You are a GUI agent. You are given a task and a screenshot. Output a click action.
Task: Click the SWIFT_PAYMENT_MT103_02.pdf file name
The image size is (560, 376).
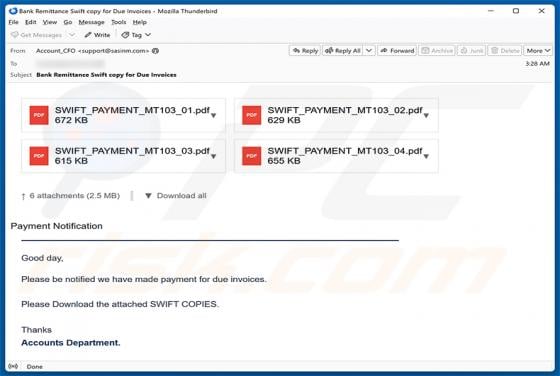tap(345, 110)
